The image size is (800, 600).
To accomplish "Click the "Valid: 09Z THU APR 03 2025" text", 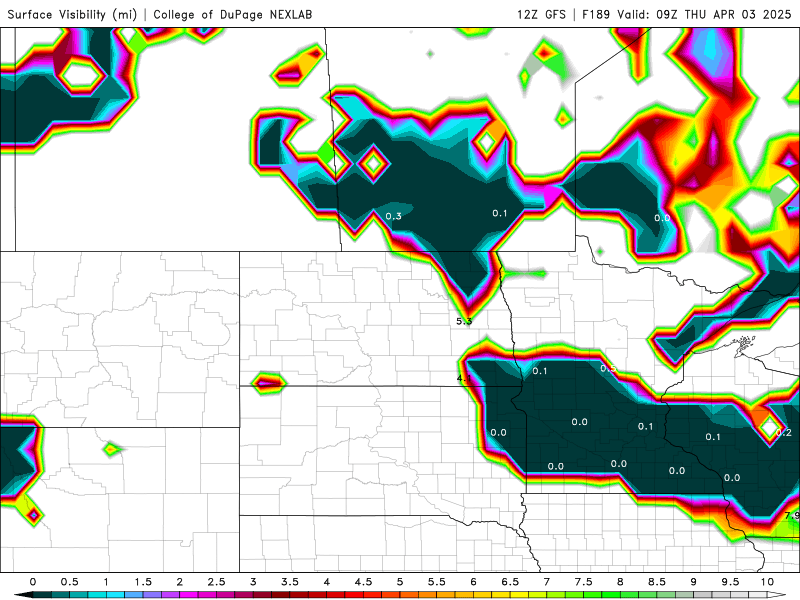I will pyautogui.click(x=704, y=14).
